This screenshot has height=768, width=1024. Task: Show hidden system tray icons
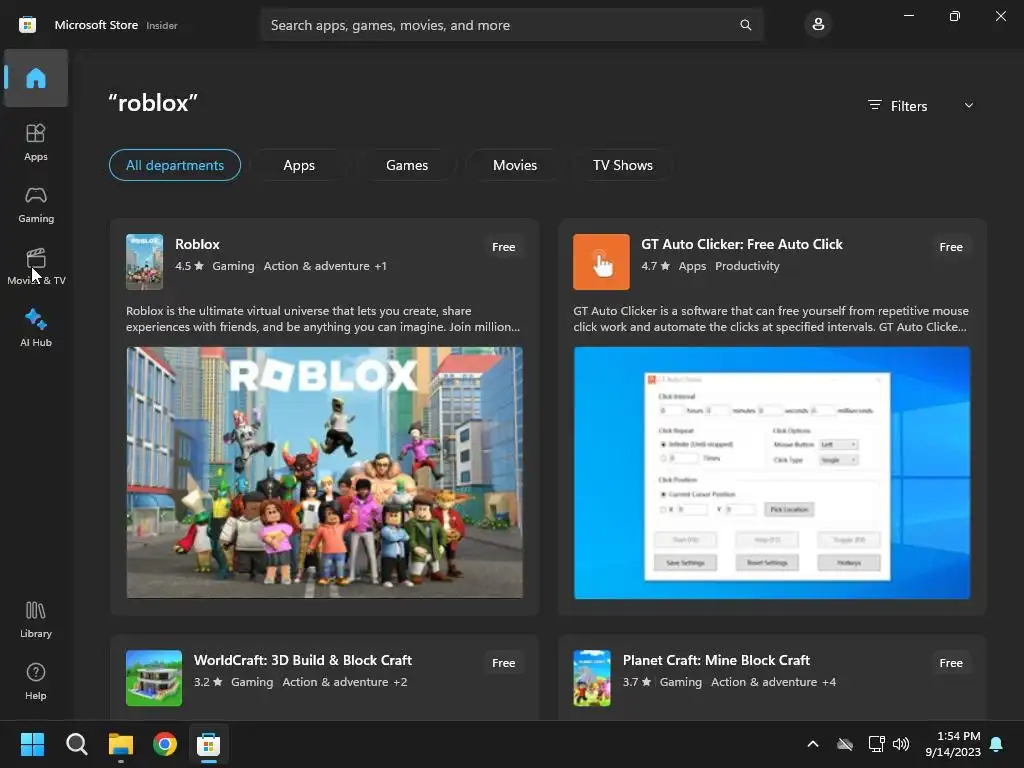pos(813,744)
